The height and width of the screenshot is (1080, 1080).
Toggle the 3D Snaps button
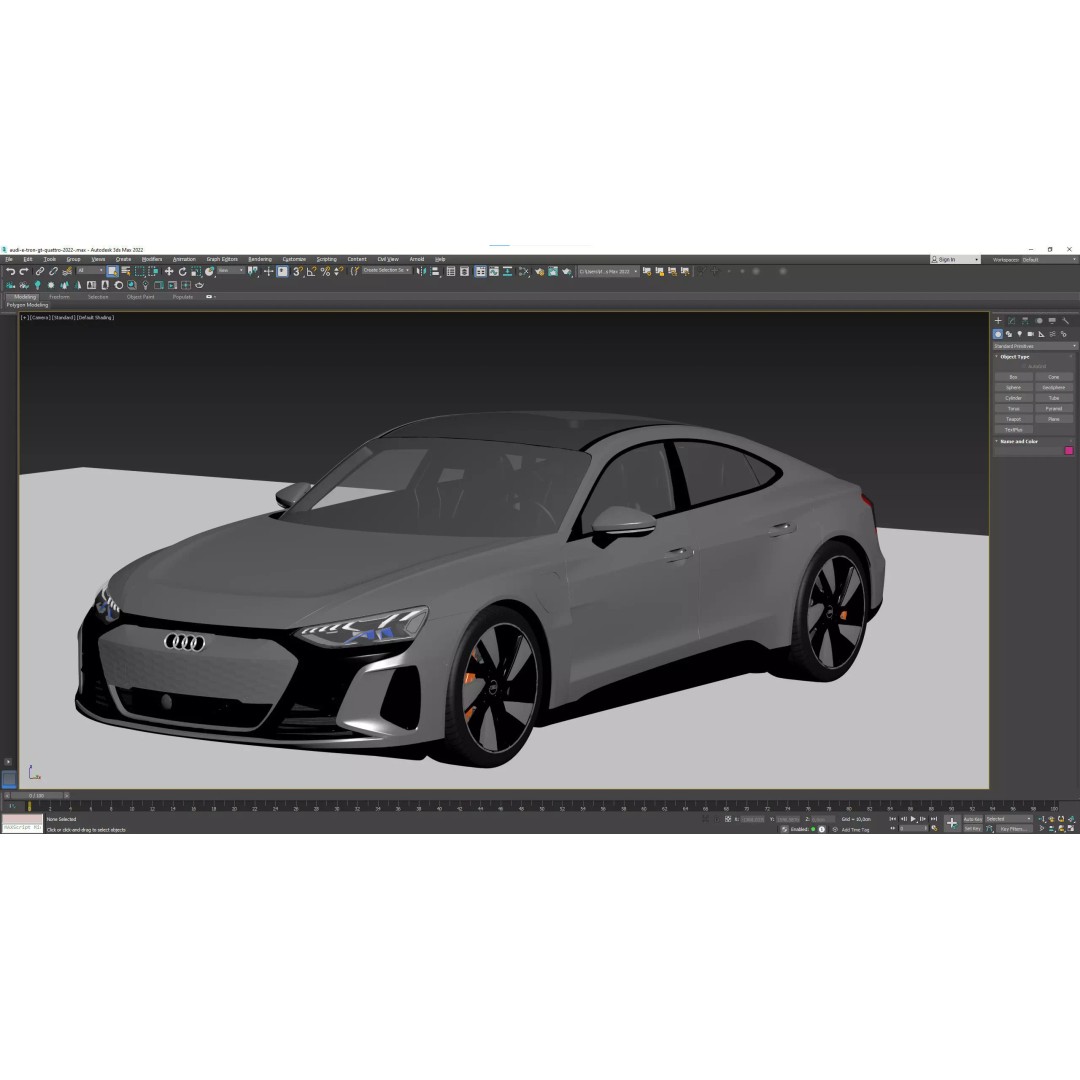tap(298, 271)
